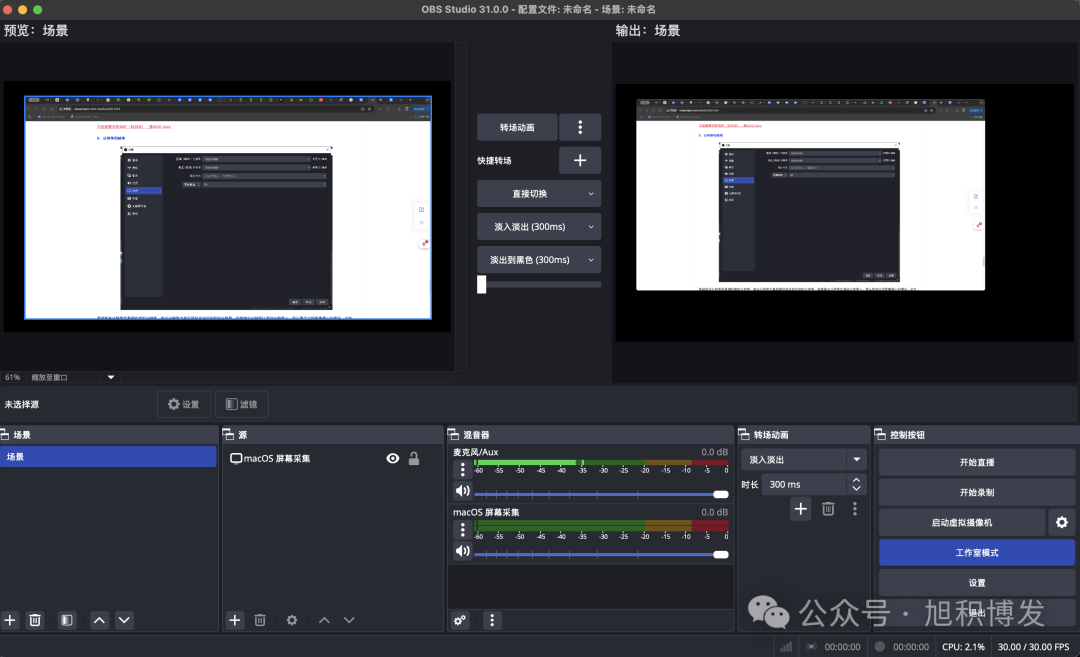This screenshot has height=657, width=1080.
Task: Open macOS 屏幕采集 mixer channel options three-dot icon
Action: pos(462,530)
